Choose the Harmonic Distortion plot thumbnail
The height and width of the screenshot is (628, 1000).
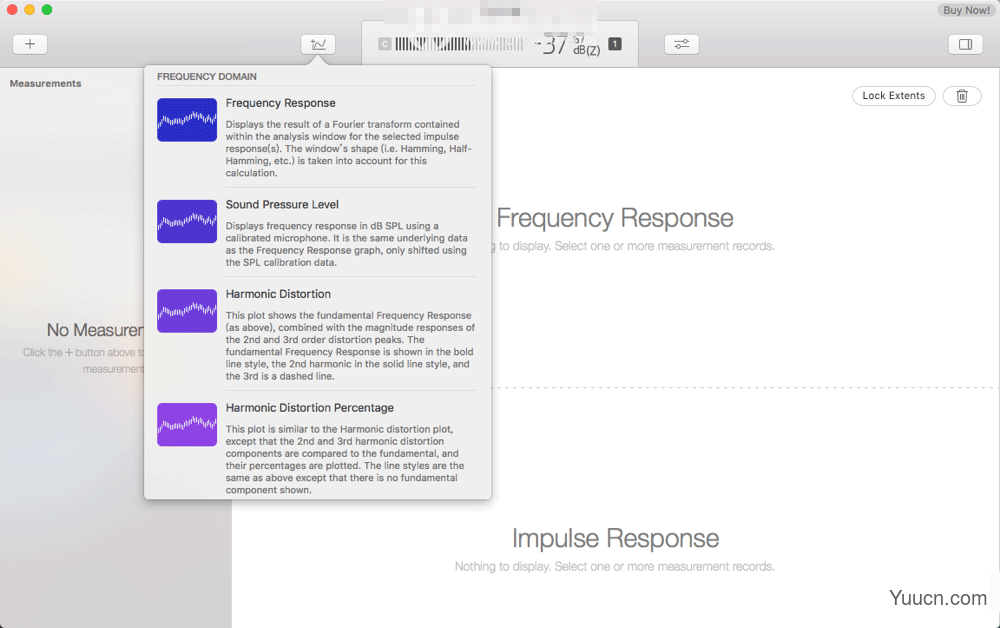click(x=186, y=311)
